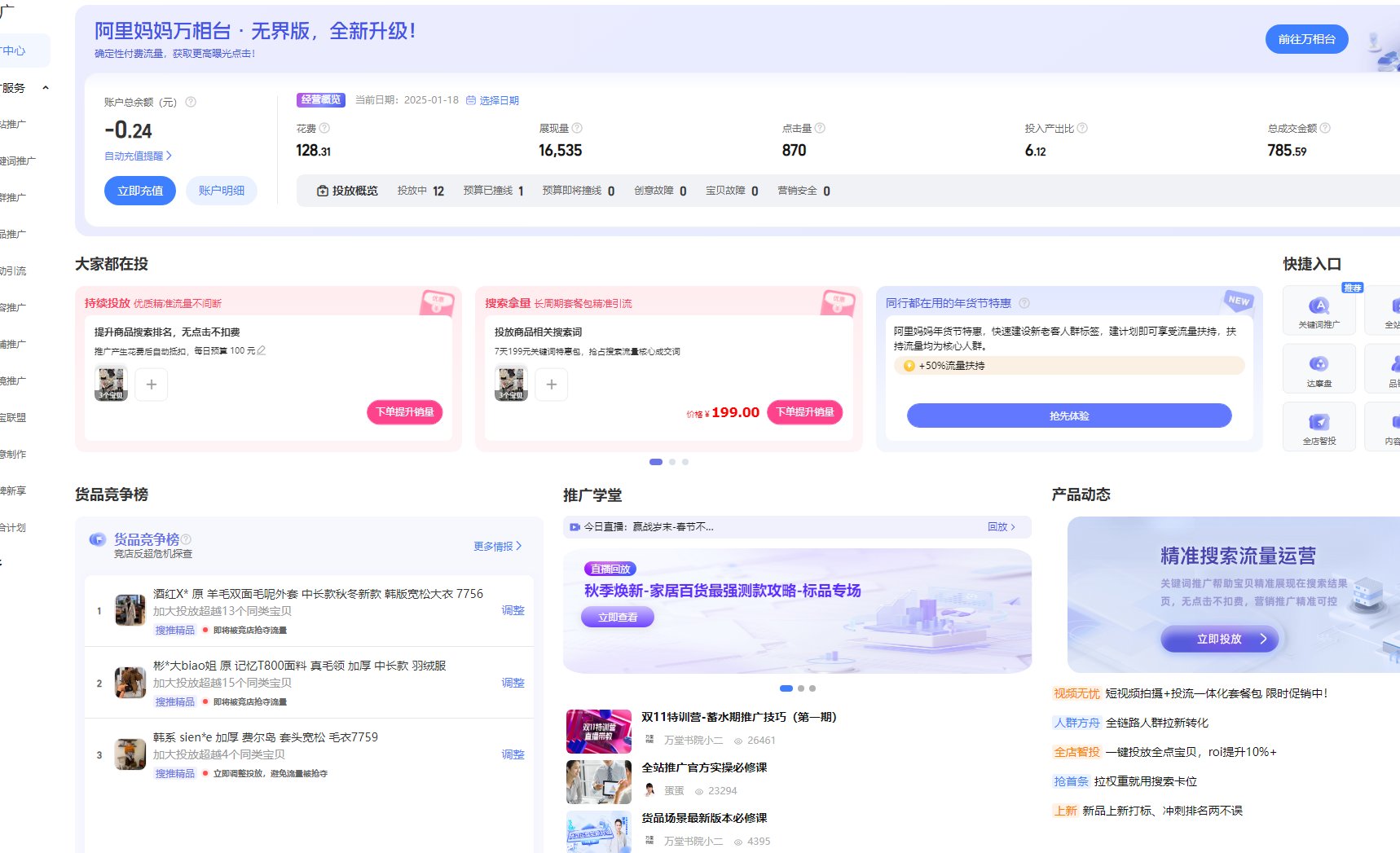This screenshot has width=1400, height=853.
Task: Click 下单提升销量 in 持续投放 card
Action: click(x=405, y=412)
